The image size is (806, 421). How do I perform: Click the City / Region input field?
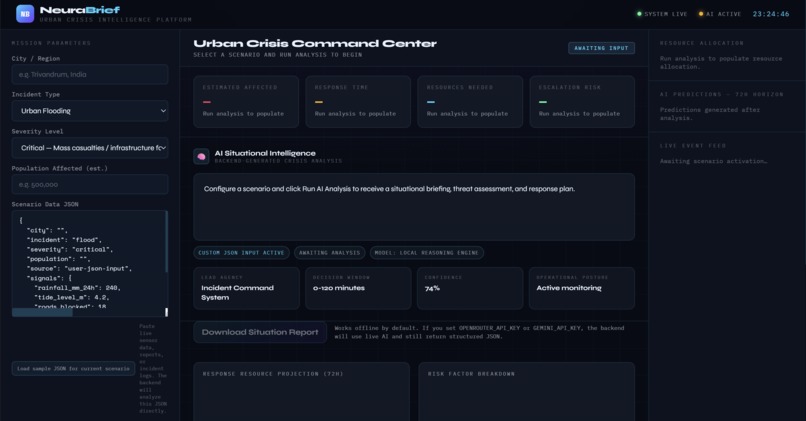coord(90,75)
